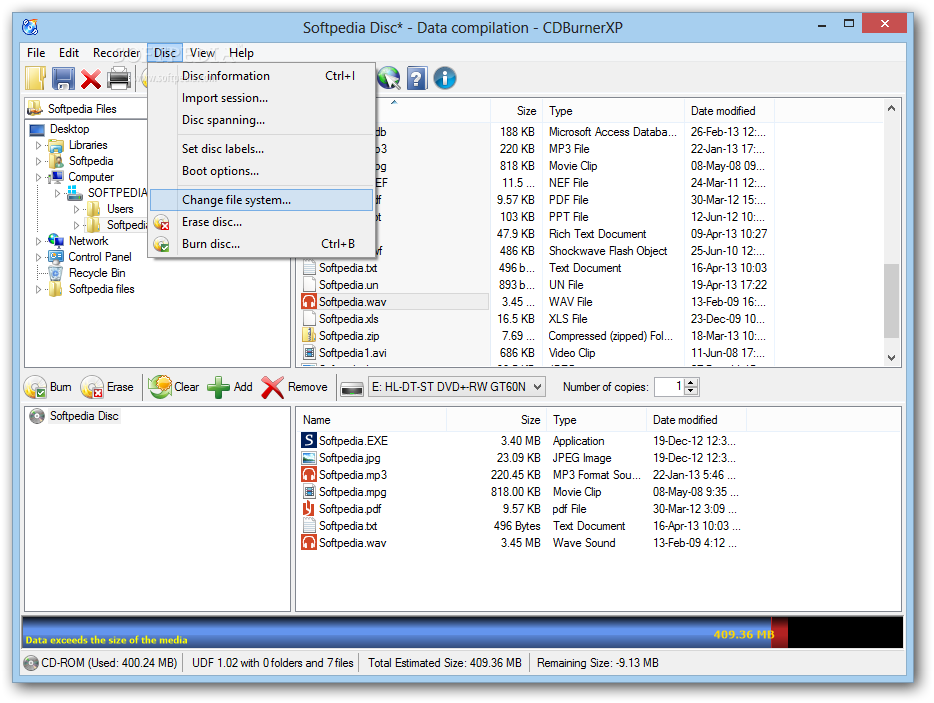
Task: Click the Remove button
Action: click(295, 387)
